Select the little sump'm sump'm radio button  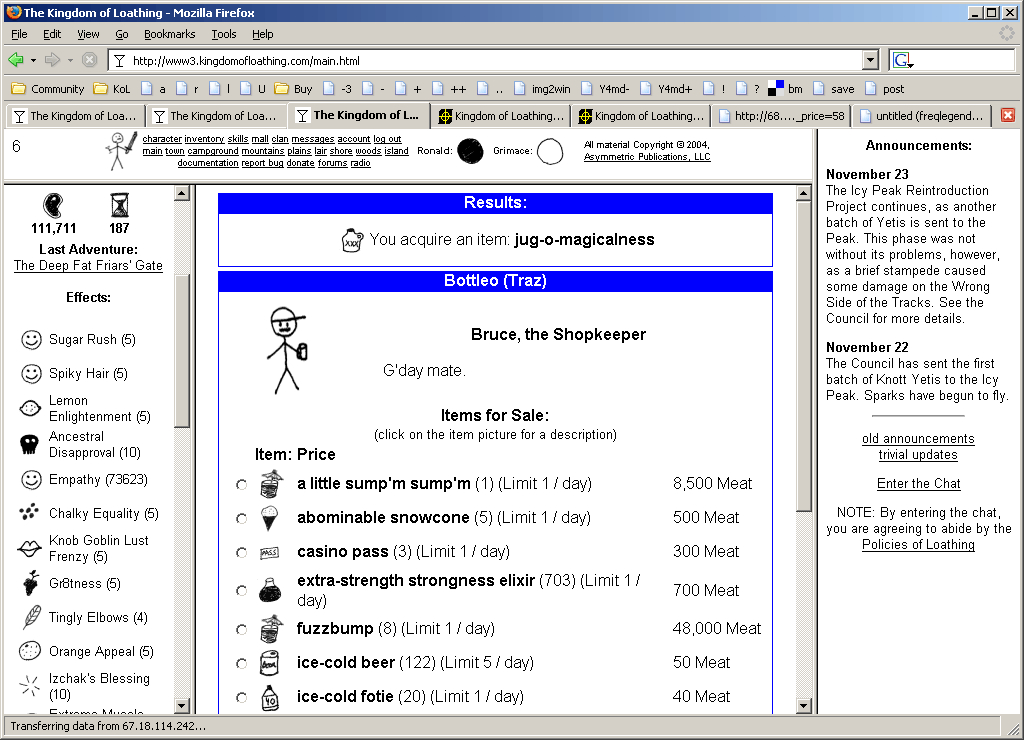point(242,485)
